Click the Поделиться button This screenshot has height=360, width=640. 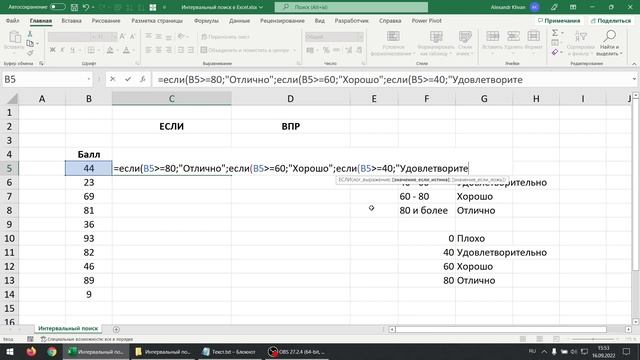coord(611,20)
